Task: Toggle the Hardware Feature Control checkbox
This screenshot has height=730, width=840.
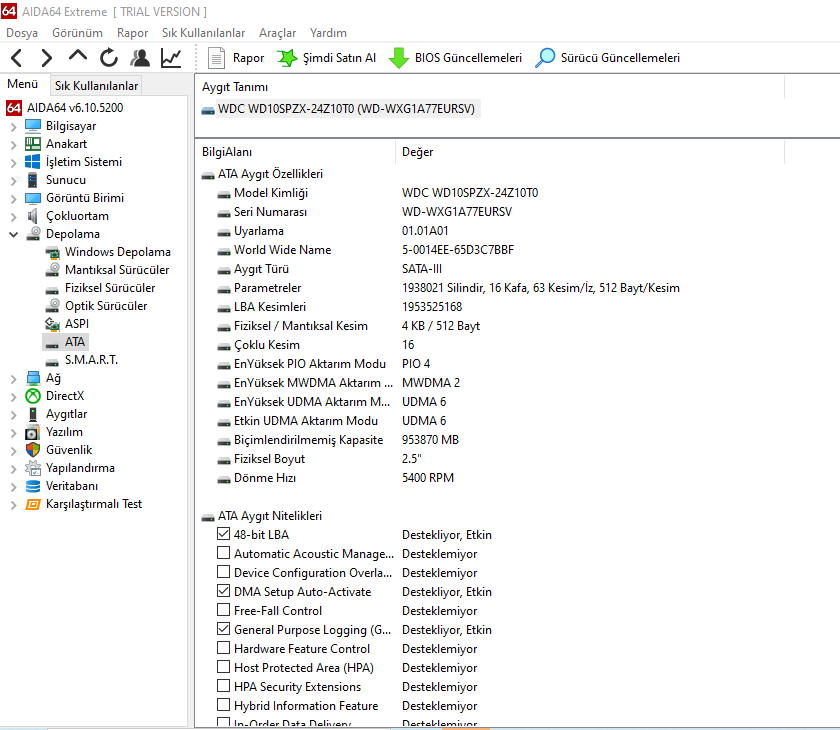Action: (223, 648)
